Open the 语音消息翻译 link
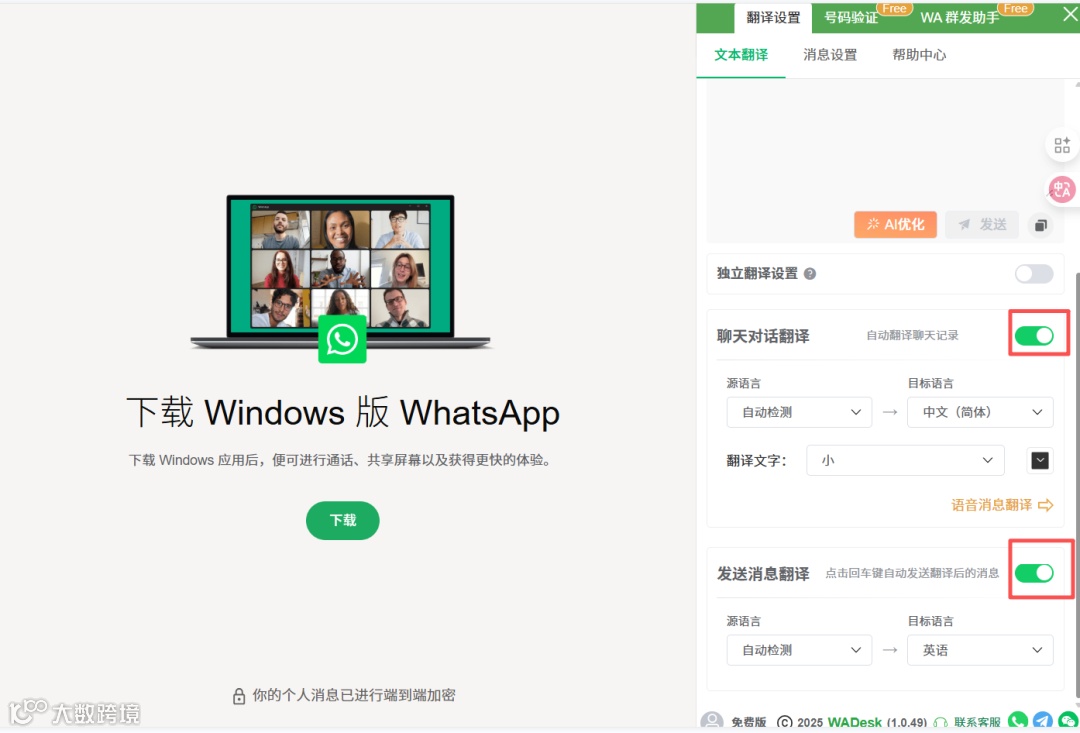 pyautogui.click(x=1002, y=506)
